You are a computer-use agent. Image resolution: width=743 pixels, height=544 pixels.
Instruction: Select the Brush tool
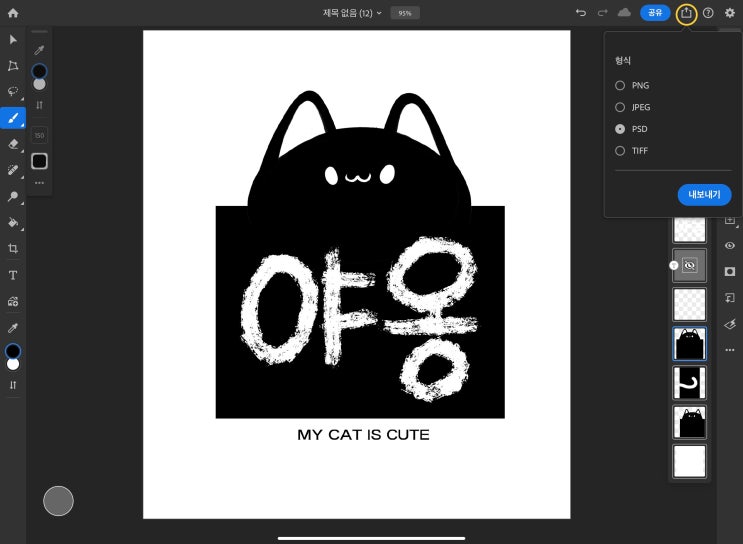(13, 118)
